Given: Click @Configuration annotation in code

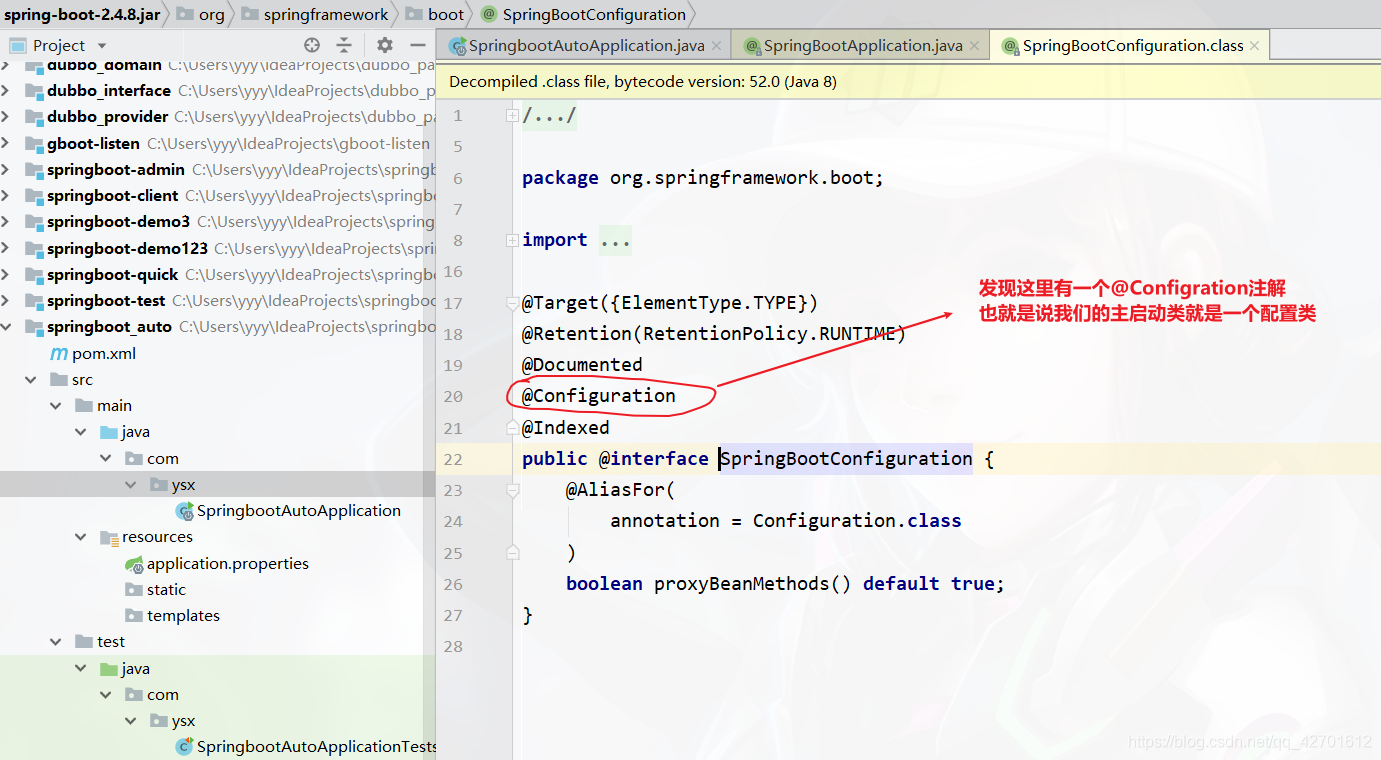Looking at the screenshot, I should pyautogui.click(x=598, y=396).
